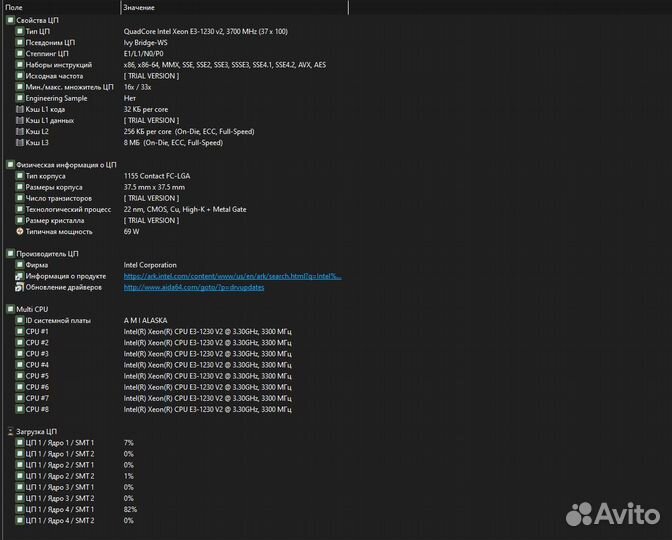Viewport: 672px width, 540px height.
Task: Select the CPU #8 row
Action: (x=37, y=409)
